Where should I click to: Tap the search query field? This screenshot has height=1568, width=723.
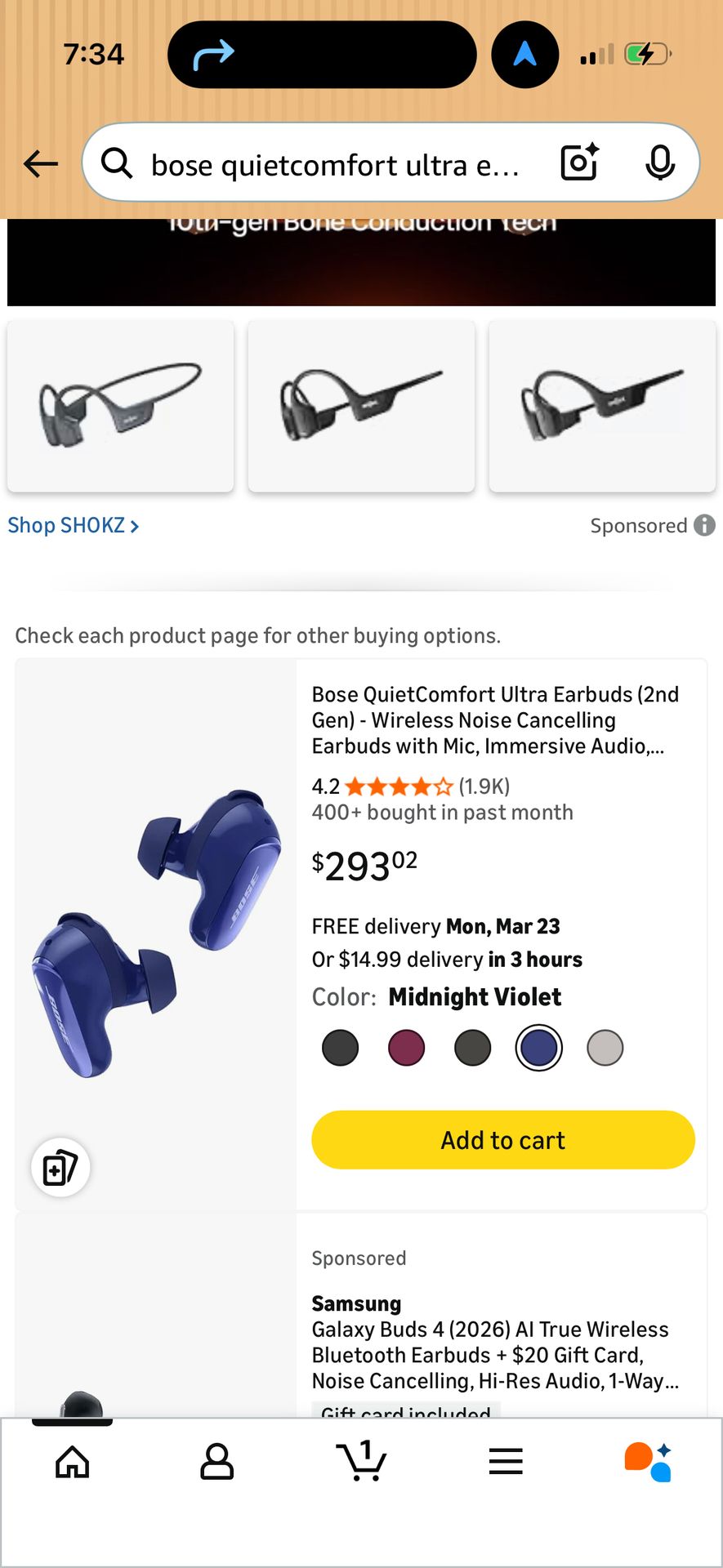point(335,164)
